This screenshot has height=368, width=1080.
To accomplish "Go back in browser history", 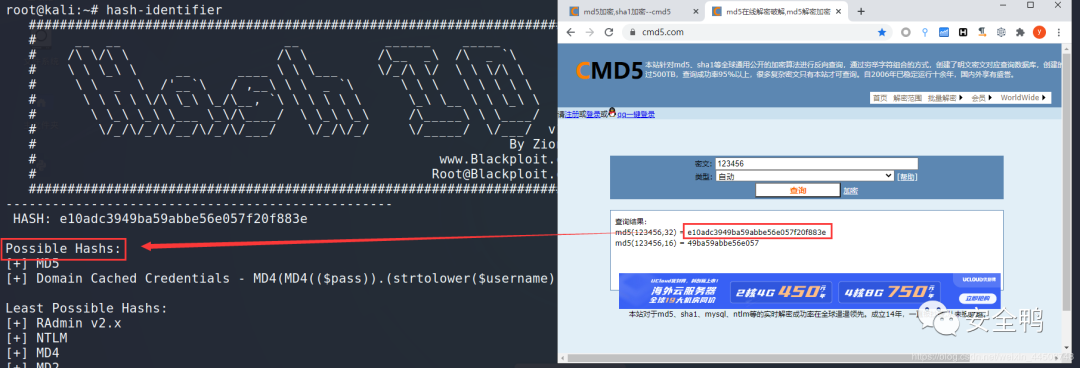I will (570, 32).
